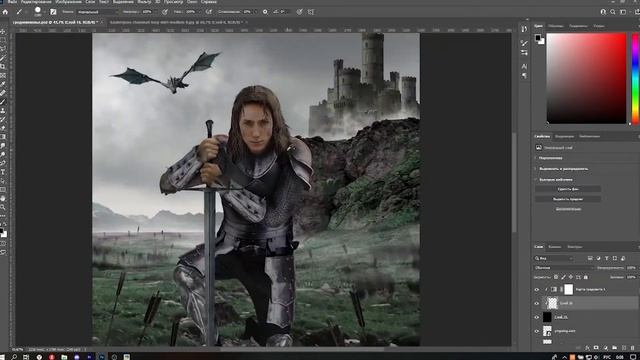Click the Home icon in options bar
Screen dimensions: 640x360
[x=5, y=12]
